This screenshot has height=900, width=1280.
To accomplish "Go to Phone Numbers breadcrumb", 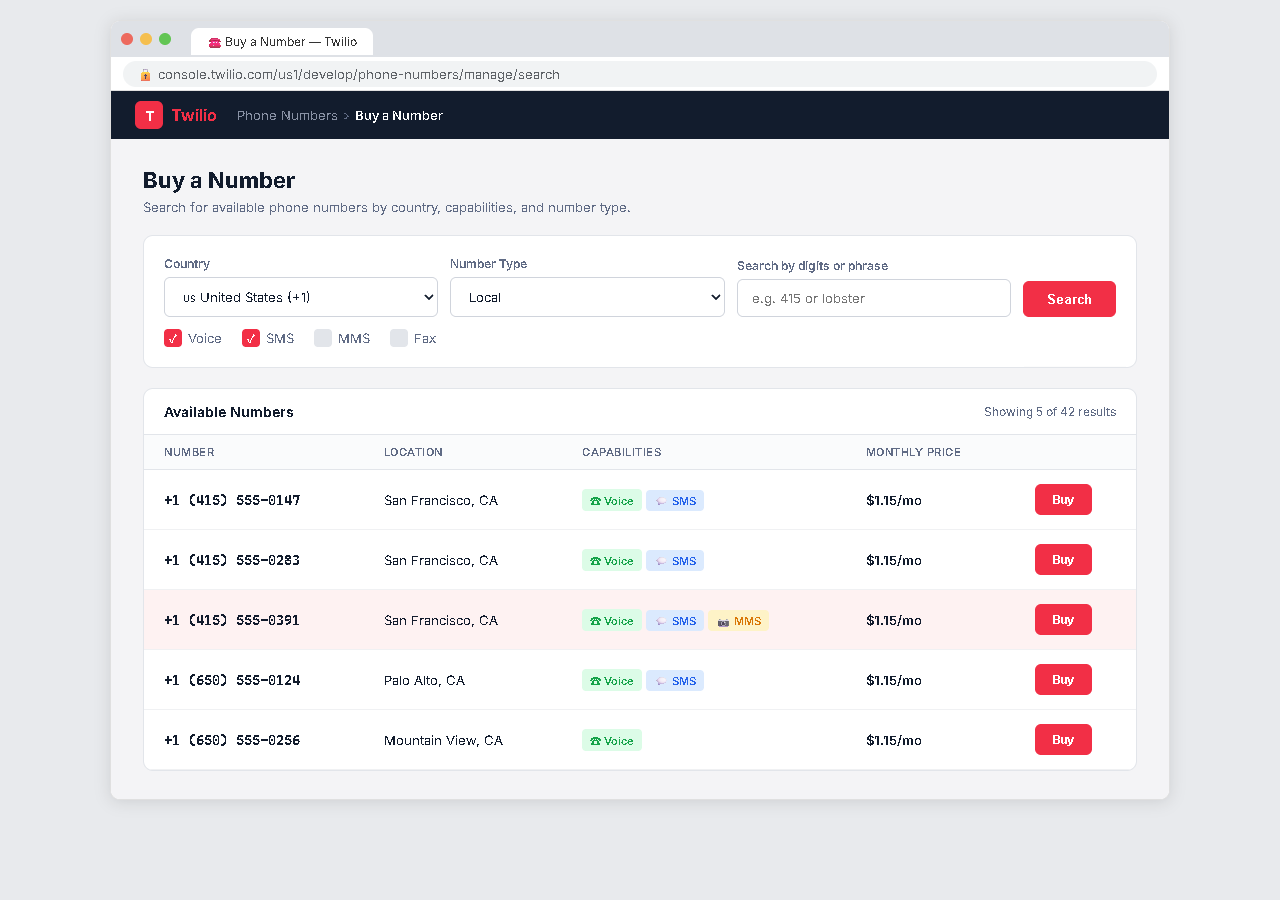I will tap(287, 116).
